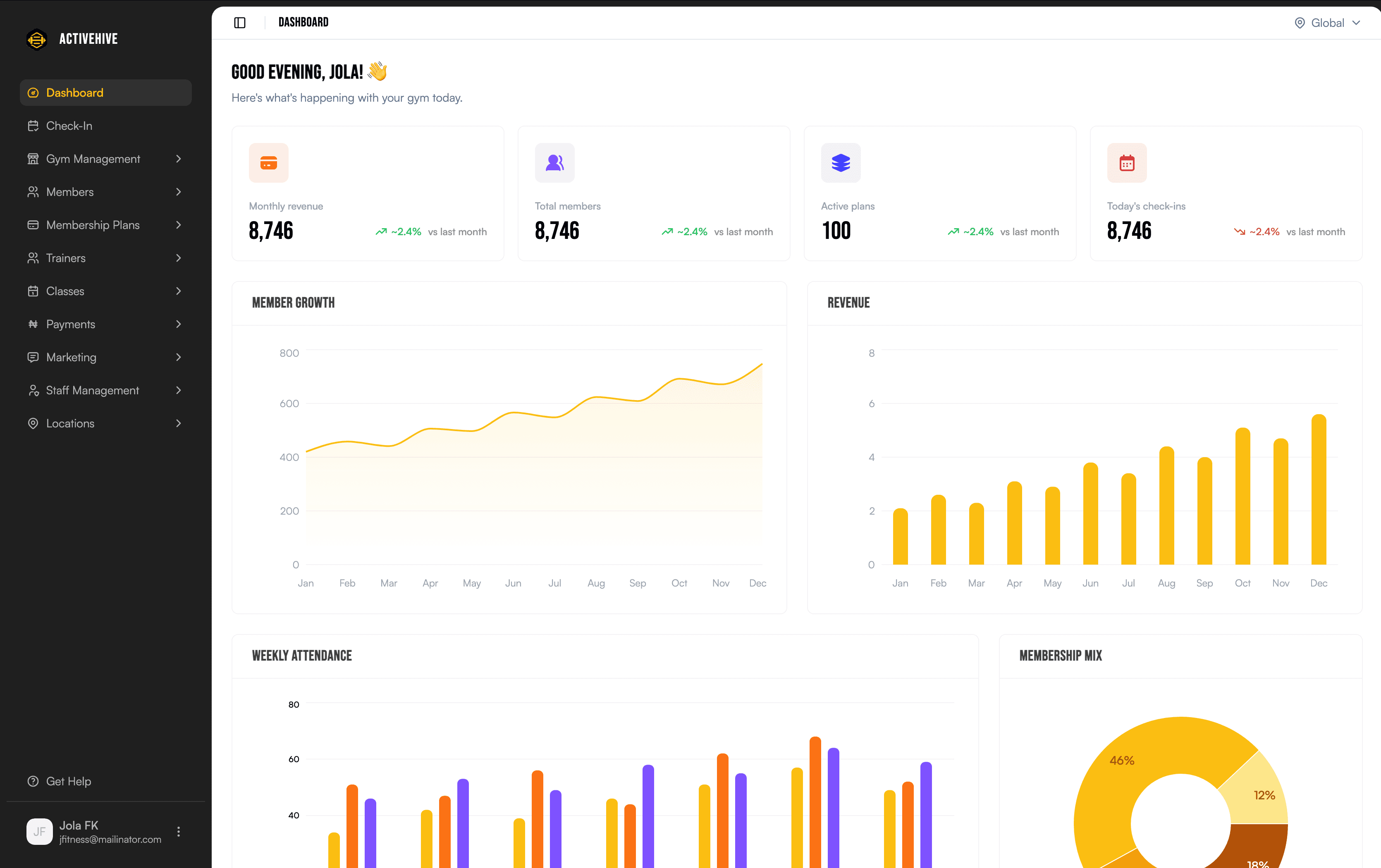
Task: Click the ActiveHive logo icon
Action: (x=37, y=39)
